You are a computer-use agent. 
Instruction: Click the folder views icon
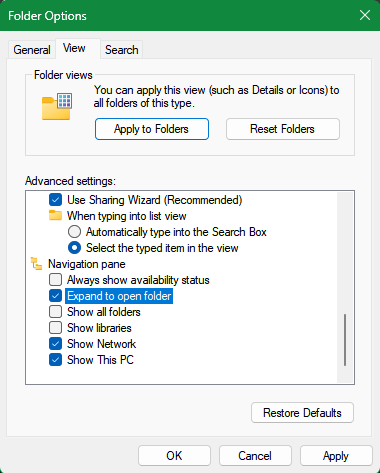click(x=57, y=106)
